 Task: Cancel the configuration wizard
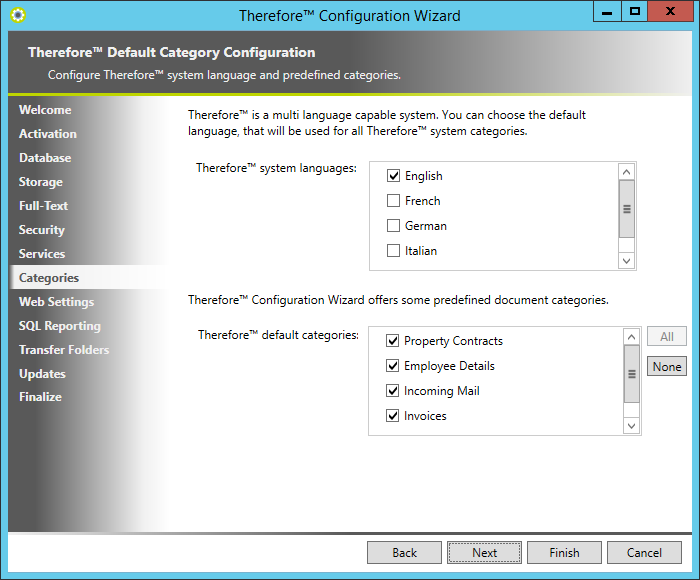click(x=644, y=553)
